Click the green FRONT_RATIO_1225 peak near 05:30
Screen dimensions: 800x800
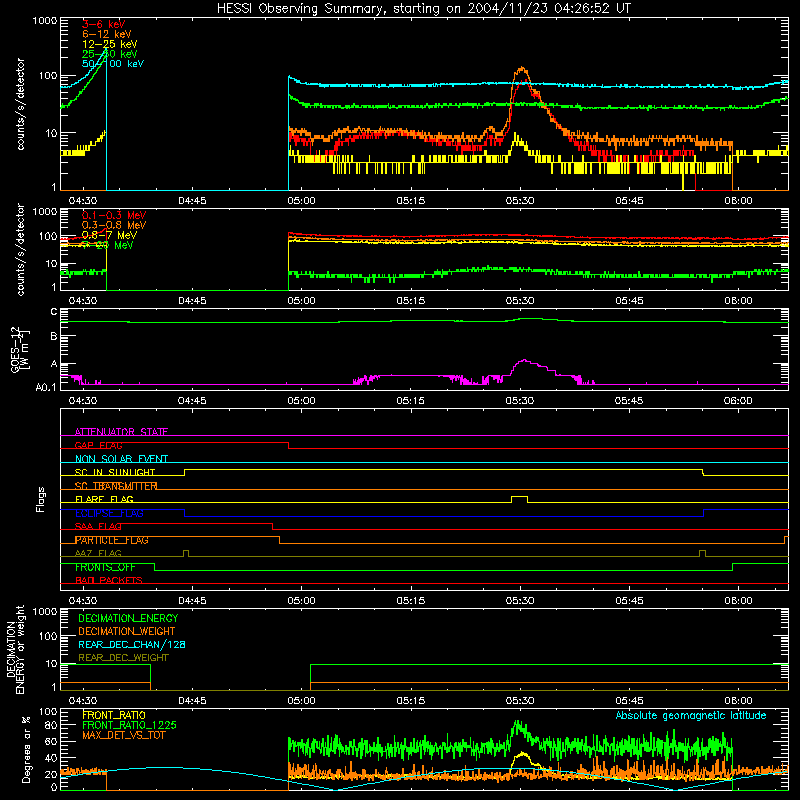(519, 724)
